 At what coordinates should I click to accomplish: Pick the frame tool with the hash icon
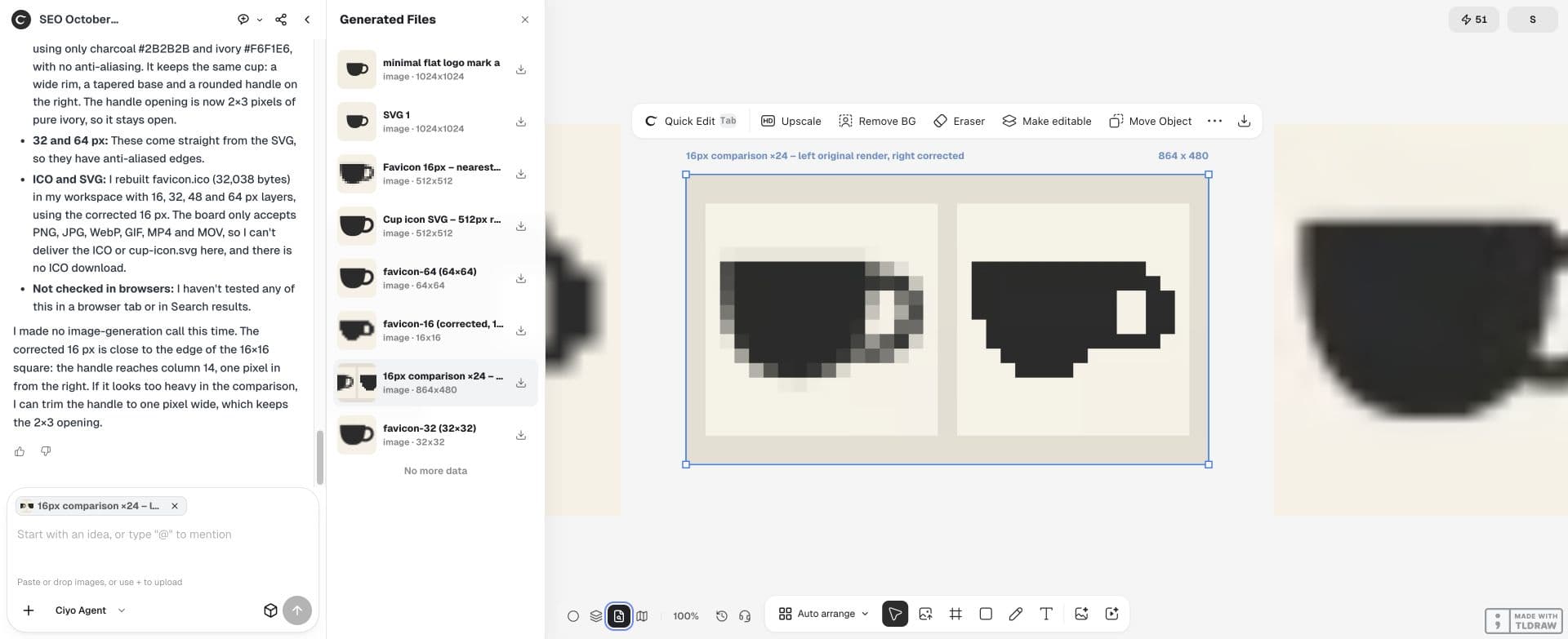pyautogui.click(x=955, y=614)
